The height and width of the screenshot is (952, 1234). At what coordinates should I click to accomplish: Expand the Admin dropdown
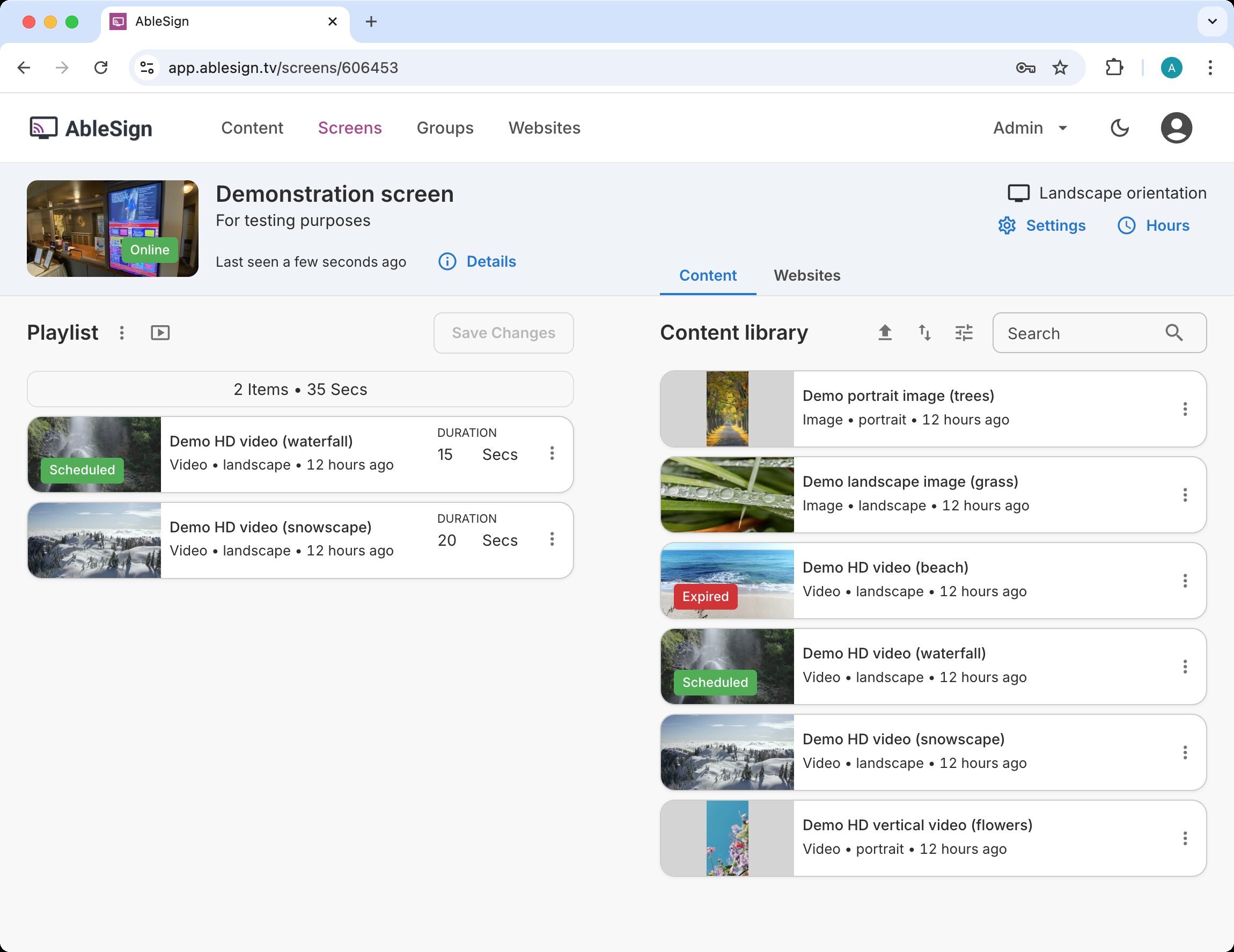(x=1030, y=128)
